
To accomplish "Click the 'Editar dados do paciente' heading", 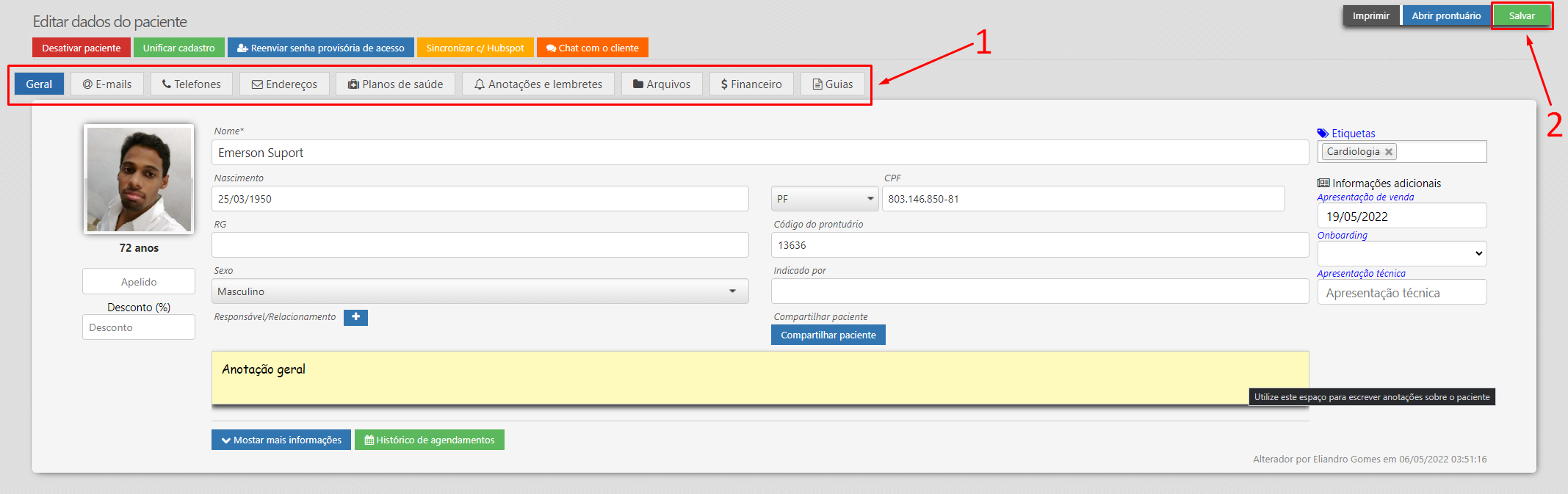I will (109, 21).
